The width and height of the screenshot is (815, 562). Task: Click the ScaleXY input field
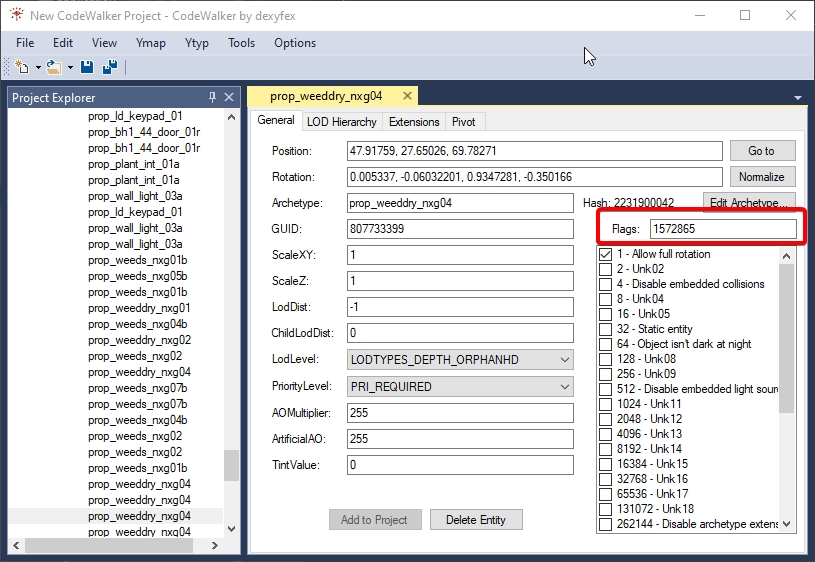pos(460,255)
